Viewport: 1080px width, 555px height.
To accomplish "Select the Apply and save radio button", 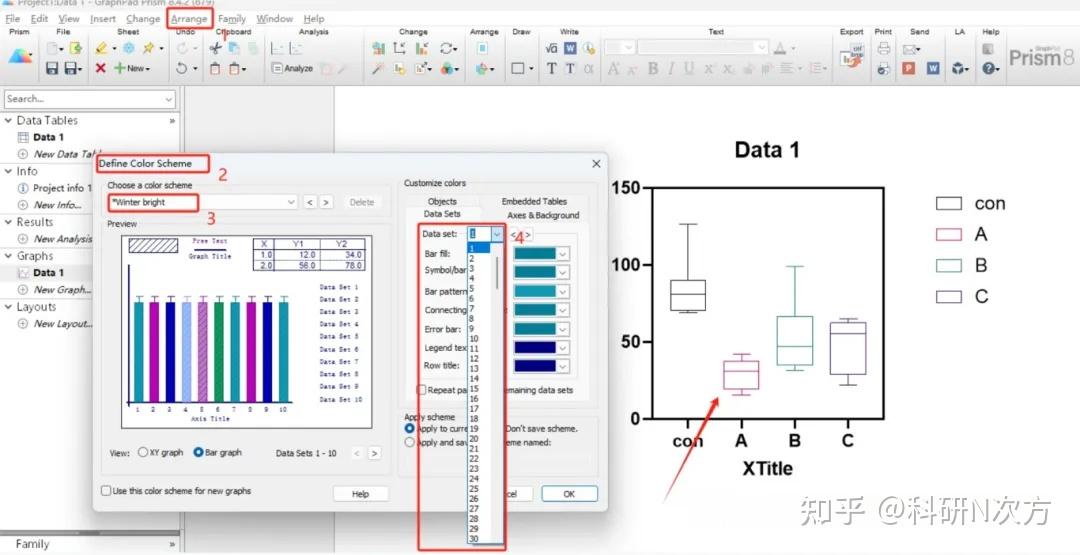I will 409,442.
